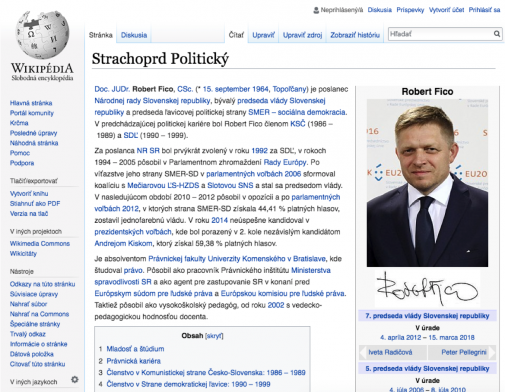Click the Hľadať search field
The image size is (505, 392).
tap(441, 34)
